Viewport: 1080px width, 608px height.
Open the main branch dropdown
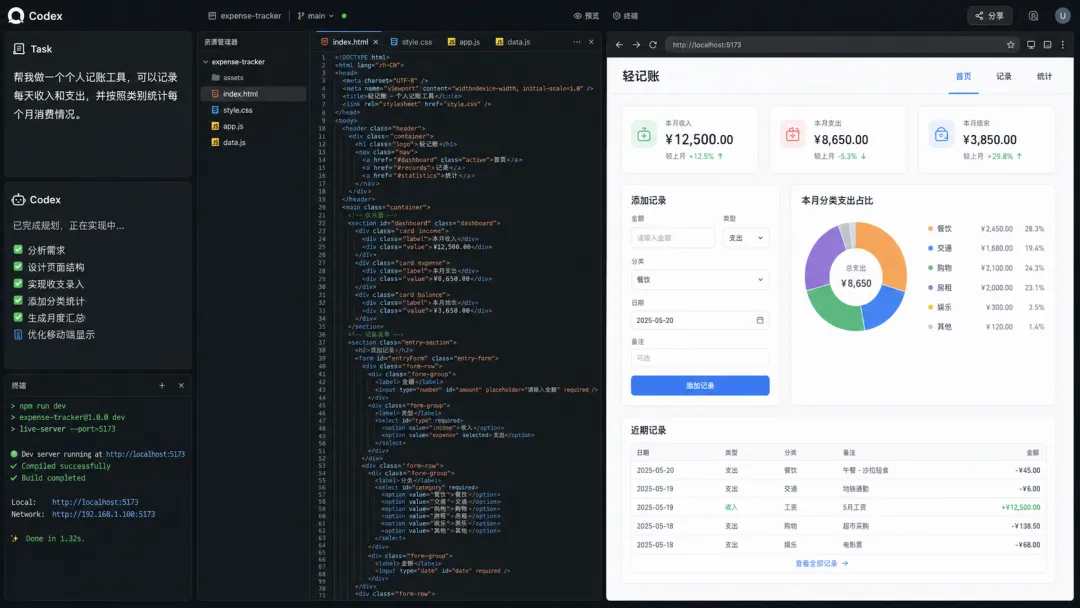click(315, 16)
